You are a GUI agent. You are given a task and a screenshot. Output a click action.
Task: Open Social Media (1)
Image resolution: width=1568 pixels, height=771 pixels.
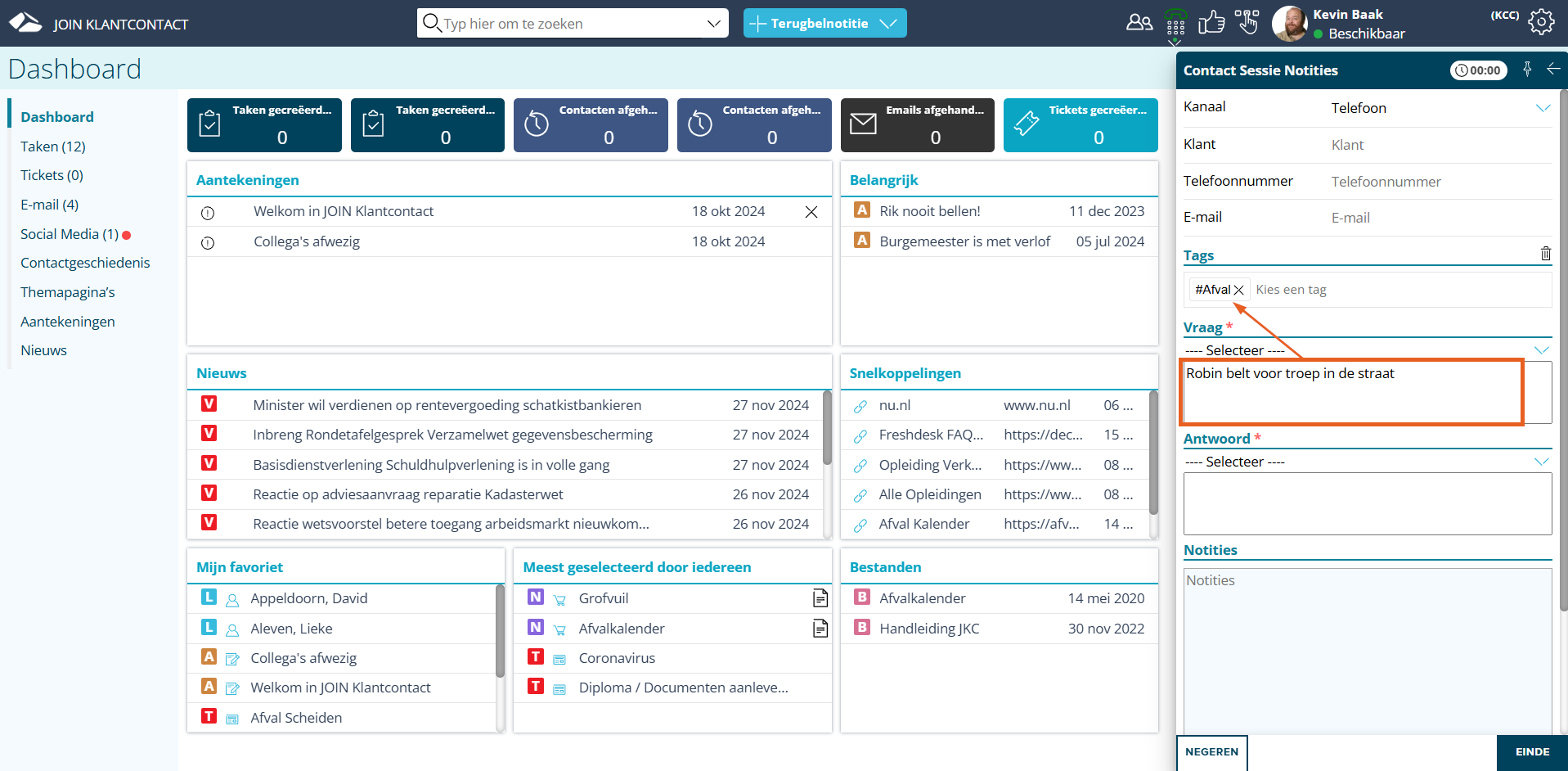[70, 234]
